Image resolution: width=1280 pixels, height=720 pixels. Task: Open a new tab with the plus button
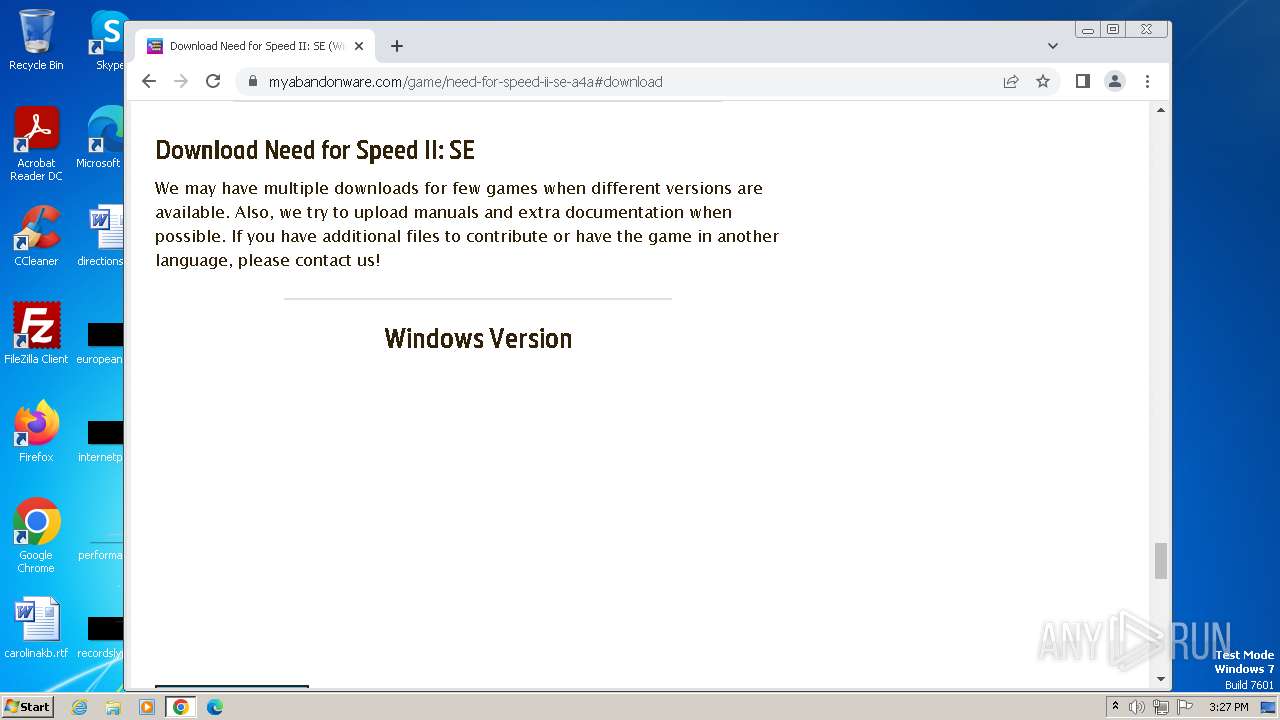click(397, 46)
